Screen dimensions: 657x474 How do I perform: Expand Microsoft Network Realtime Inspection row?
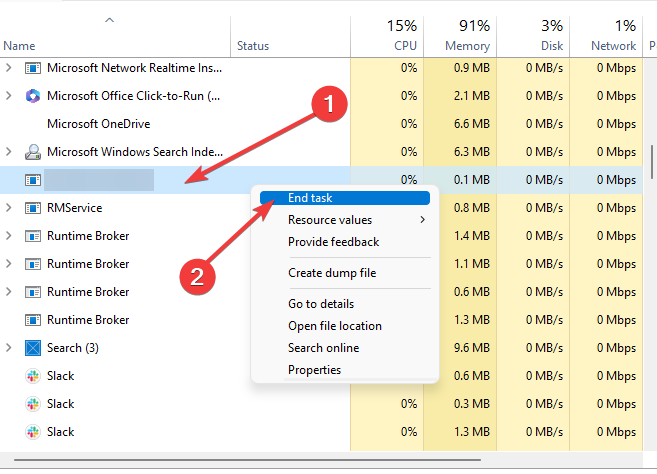tap(8, 68)
